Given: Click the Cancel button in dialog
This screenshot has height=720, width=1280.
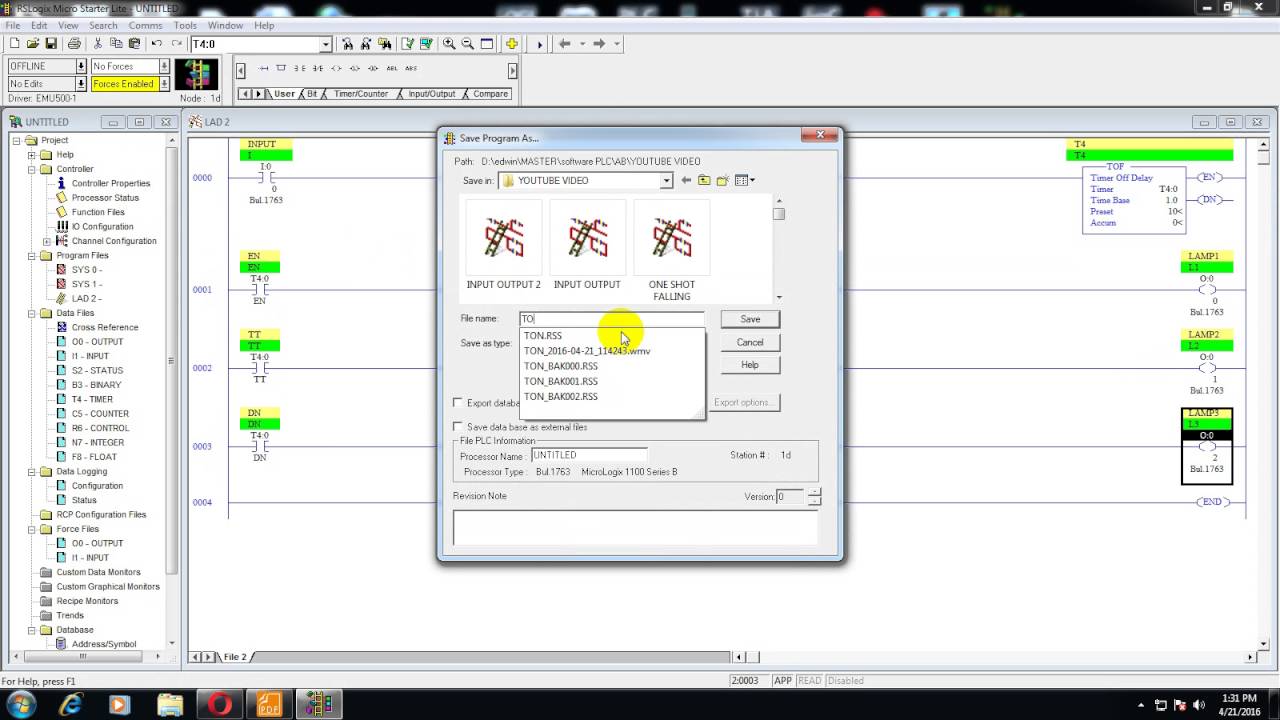Looking at the screenshot, I should click(750, 342).
